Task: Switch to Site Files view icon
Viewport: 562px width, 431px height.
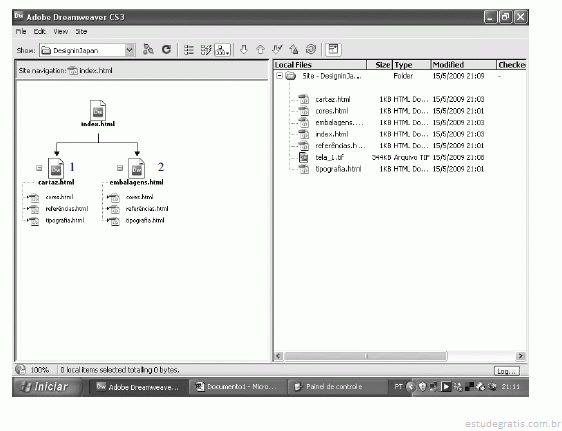Action: (x=189, y=50)
